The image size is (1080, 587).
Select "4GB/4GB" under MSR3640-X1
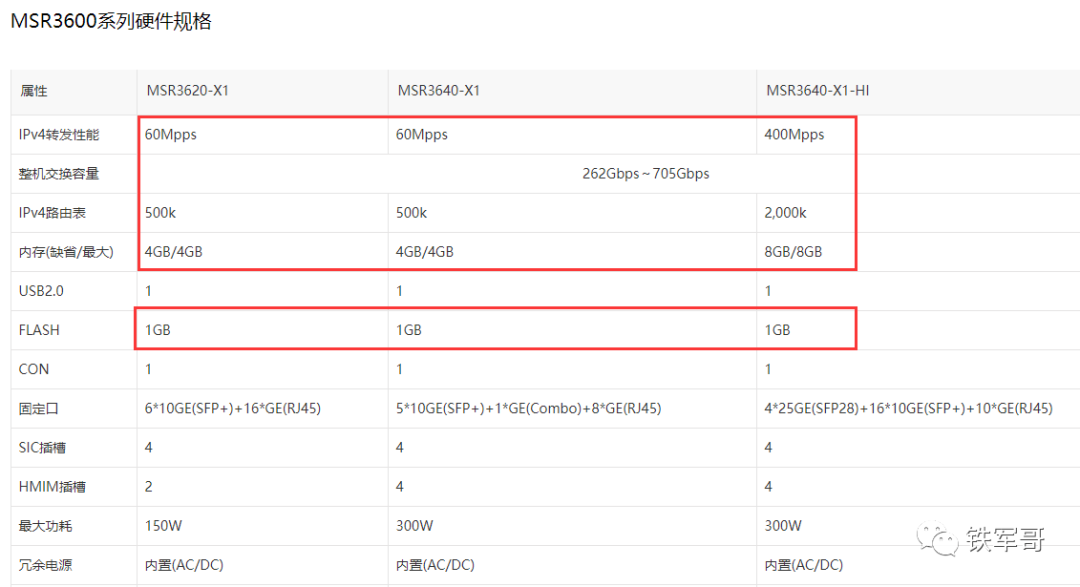[x=424, y=252]
